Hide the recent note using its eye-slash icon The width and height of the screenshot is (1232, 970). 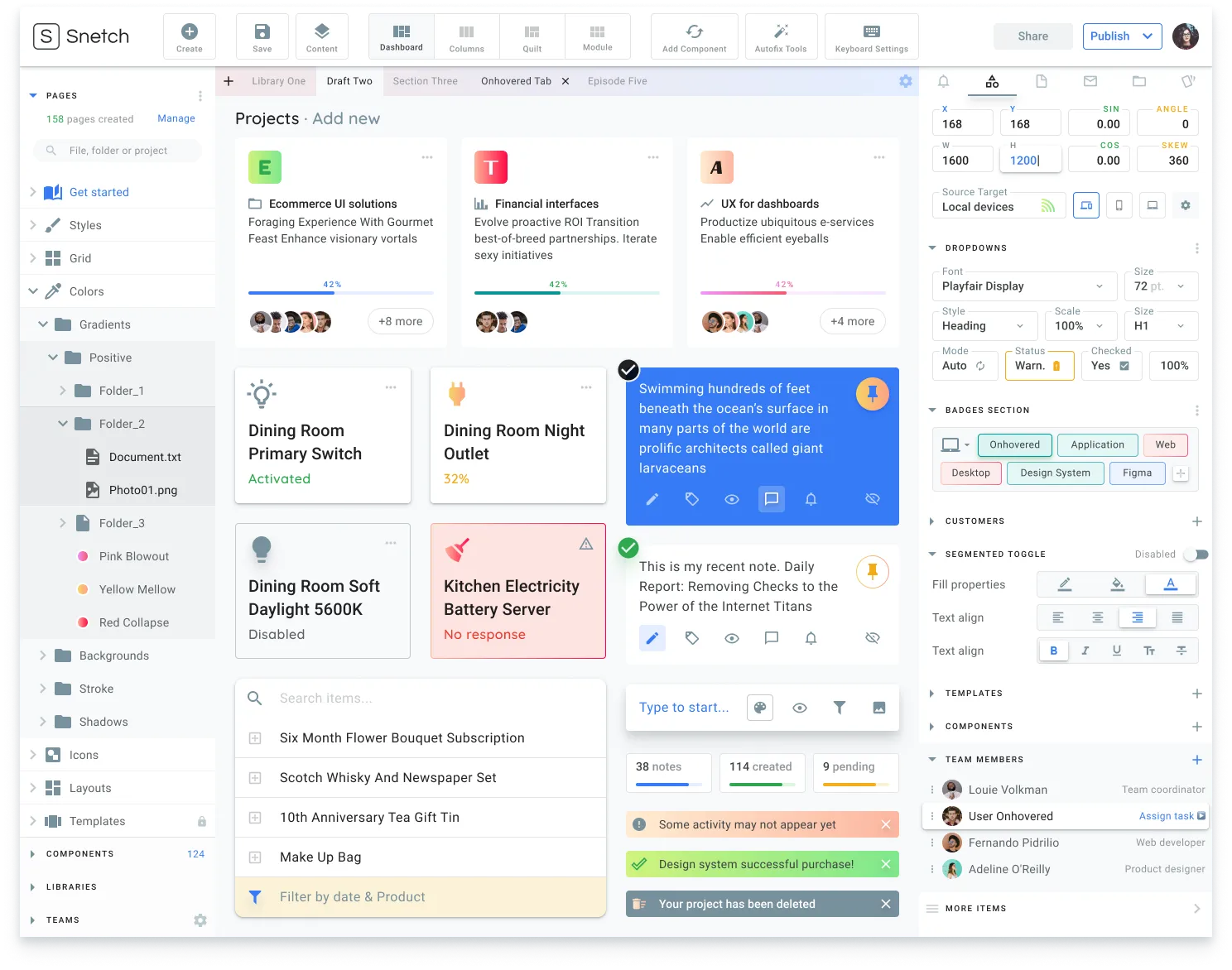click(x=873, y=638)
